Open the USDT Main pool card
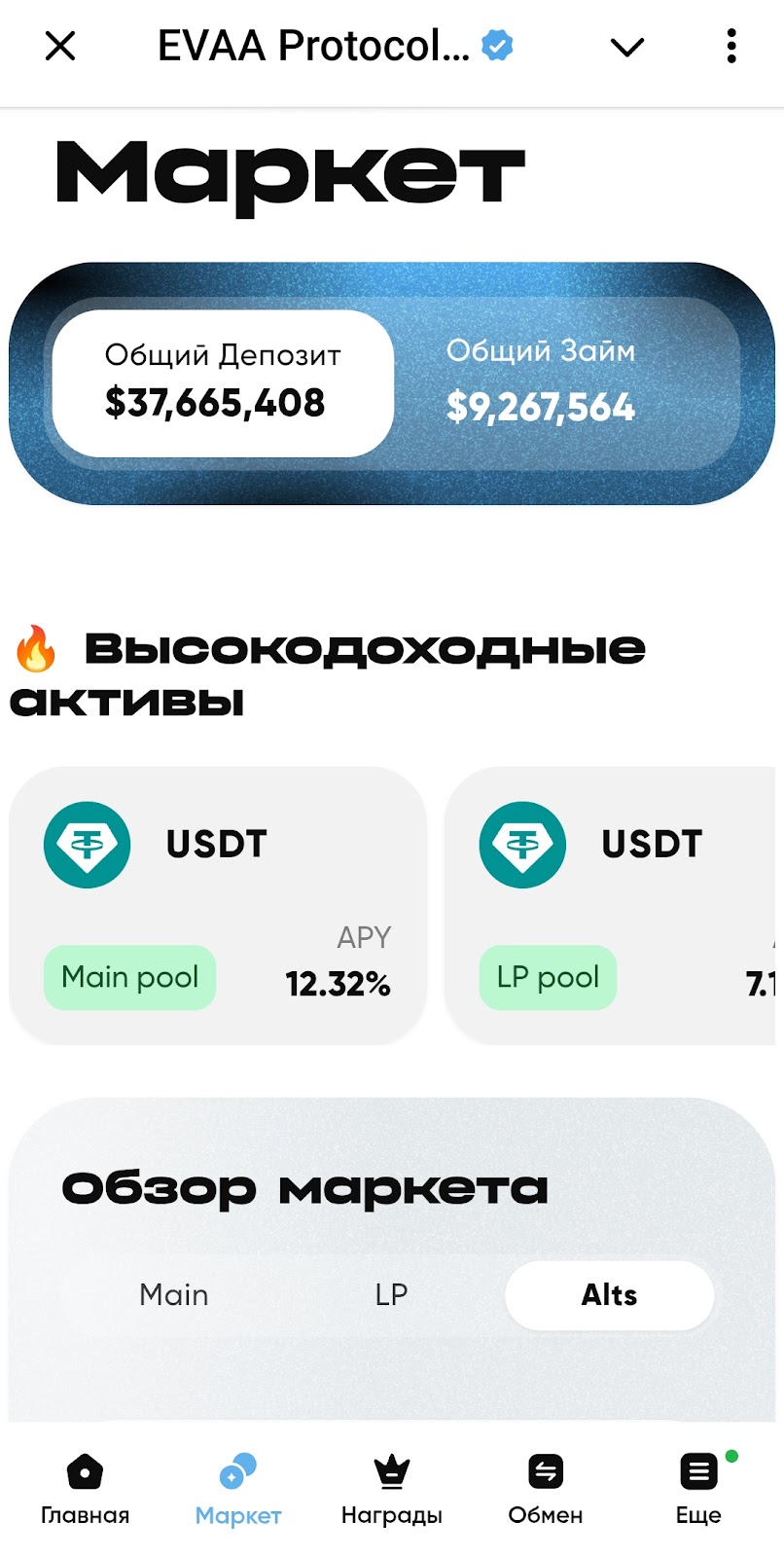The width and height of the screenshot is (784, 1557). [x=218, y=905]
